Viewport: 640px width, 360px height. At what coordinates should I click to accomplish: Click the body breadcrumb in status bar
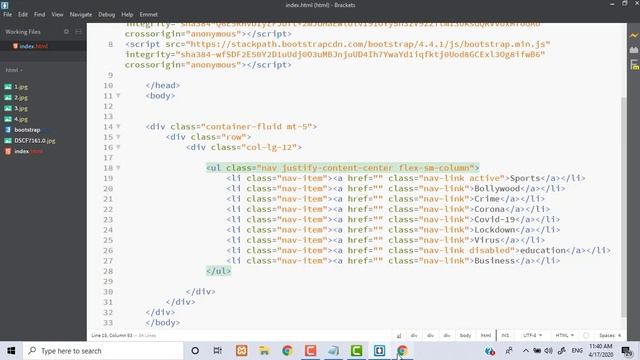click(465, 336)
